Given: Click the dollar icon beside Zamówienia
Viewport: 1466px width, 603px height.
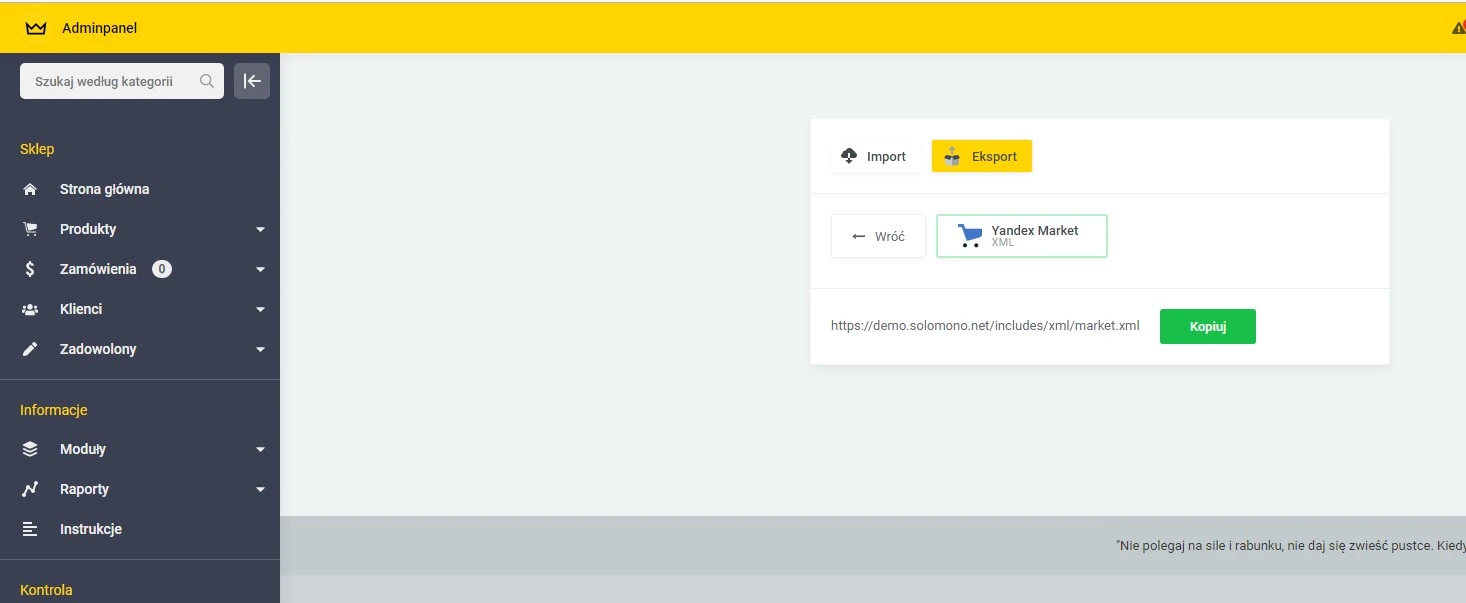Looking at the screenshot, I should [29, 268].
